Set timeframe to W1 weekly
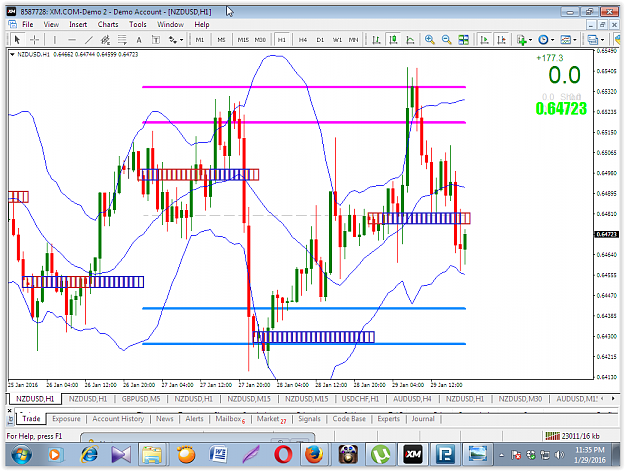The width and height of the screenshot is (625, 471). click(337, 39)
